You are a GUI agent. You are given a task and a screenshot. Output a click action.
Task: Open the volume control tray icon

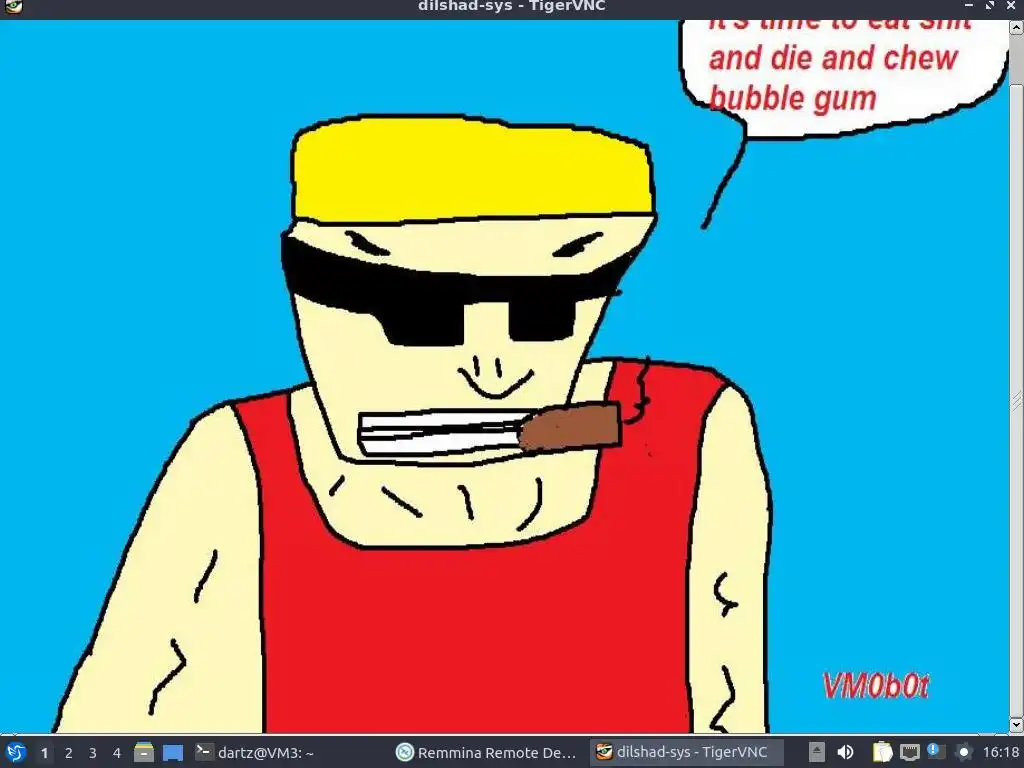(845, 752)
